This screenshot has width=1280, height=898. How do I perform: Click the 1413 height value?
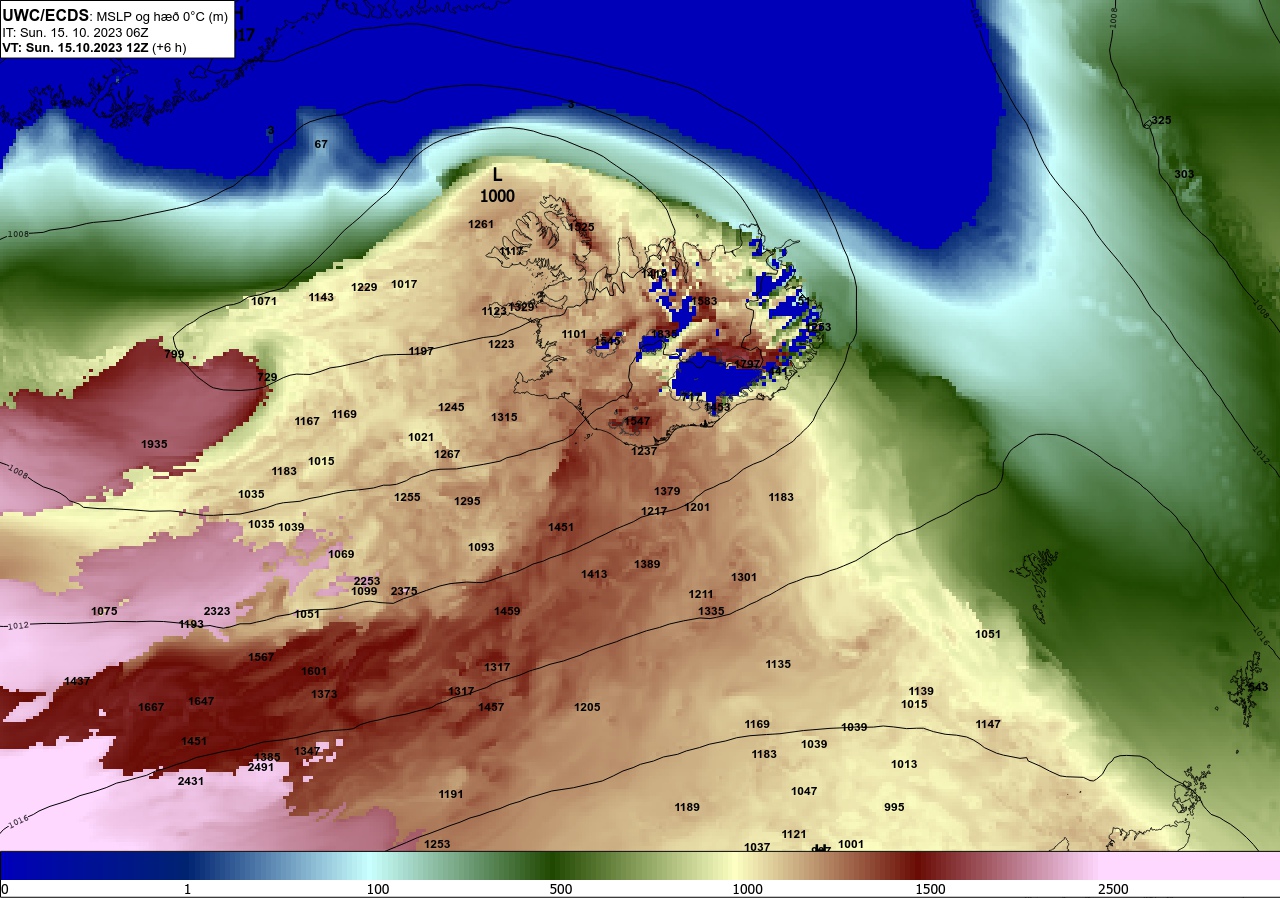pos(594,574)
